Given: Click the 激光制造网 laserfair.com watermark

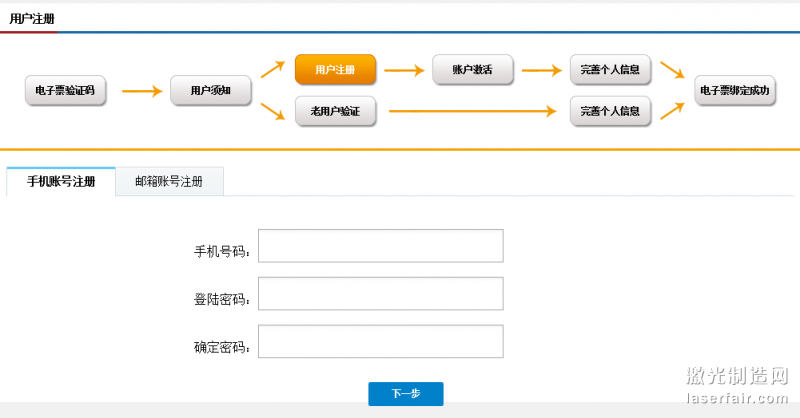Looking at the screenshot, I should (x=738, y=386).
